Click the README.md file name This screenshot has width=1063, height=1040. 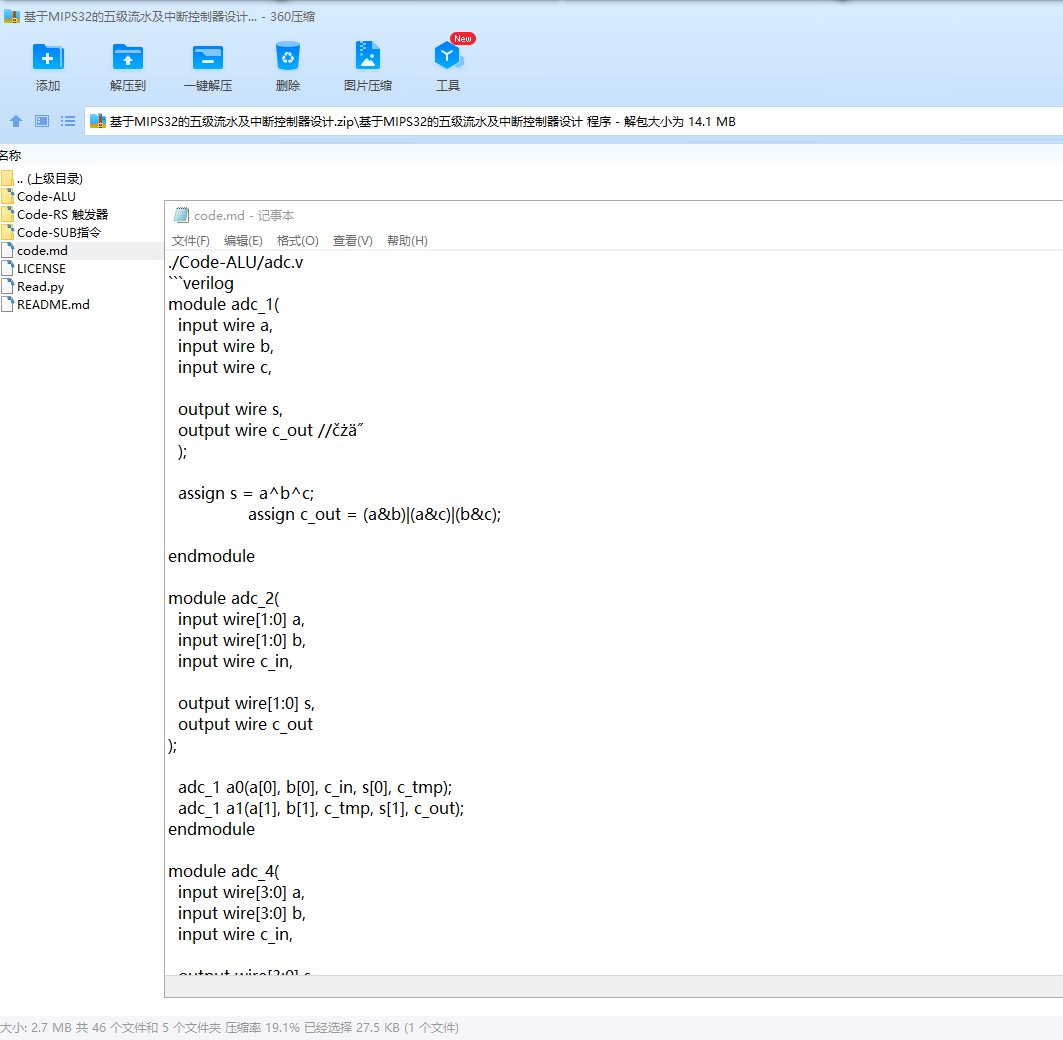pyautogui.click(x=53, y=304)
